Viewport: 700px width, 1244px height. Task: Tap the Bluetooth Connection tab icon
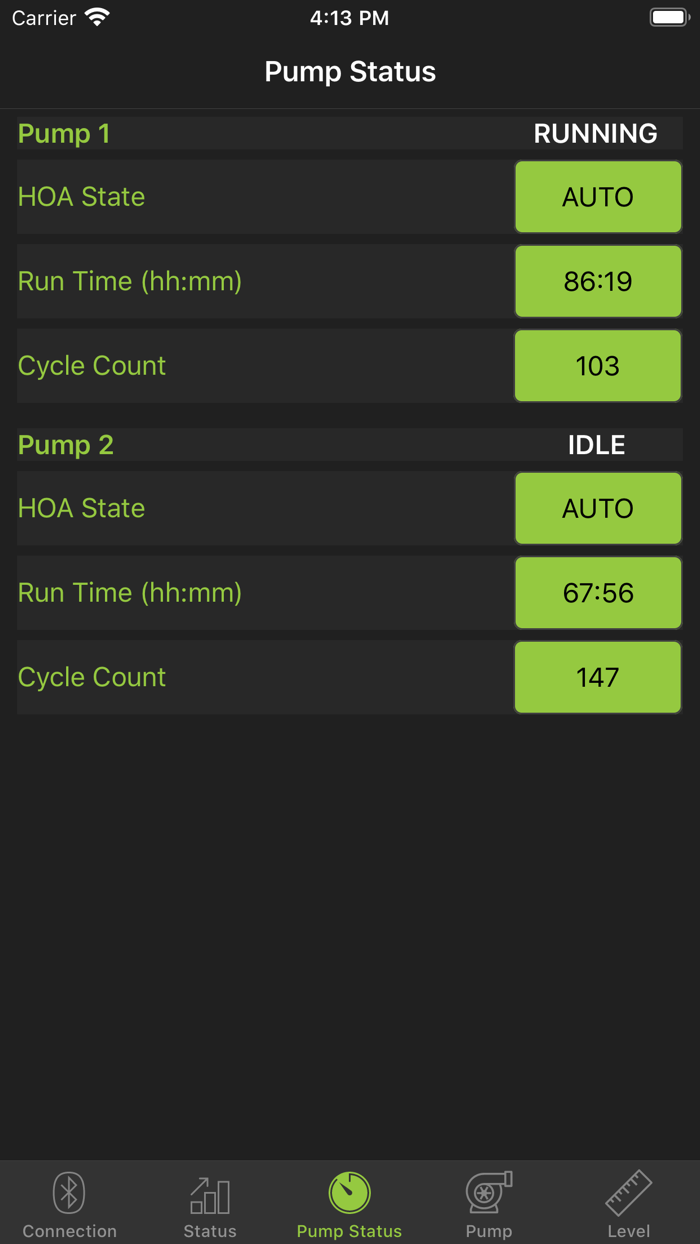69,1192
